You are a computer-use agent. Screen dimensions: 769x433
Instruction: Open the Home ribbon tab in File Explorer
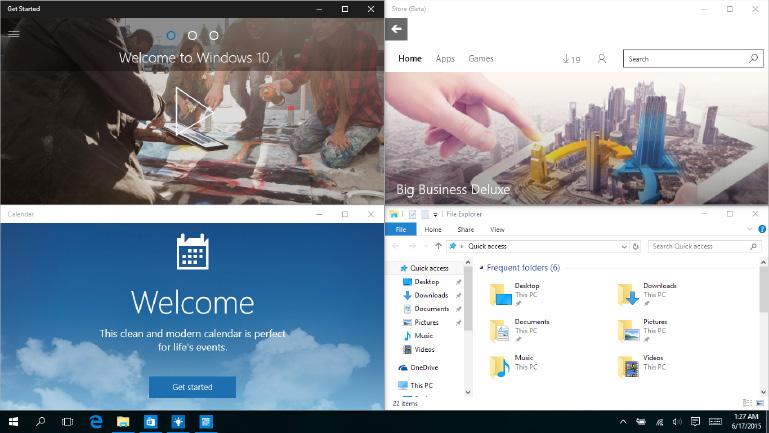(433, 229)
